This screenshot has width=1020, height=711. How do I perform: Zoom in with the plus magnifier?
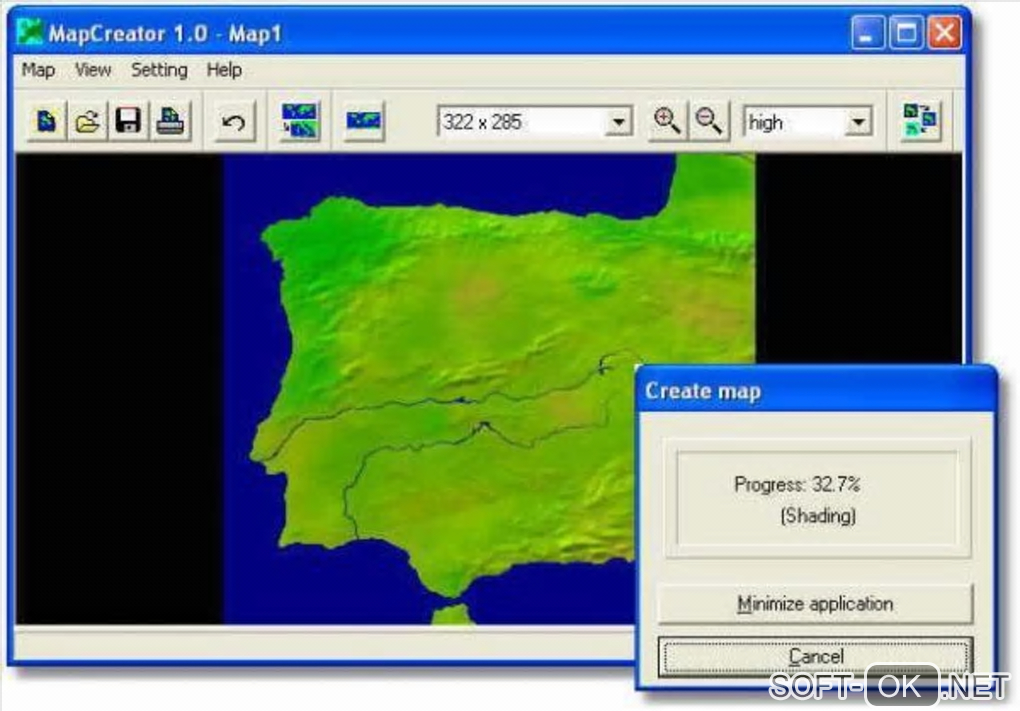coord(667,121)
